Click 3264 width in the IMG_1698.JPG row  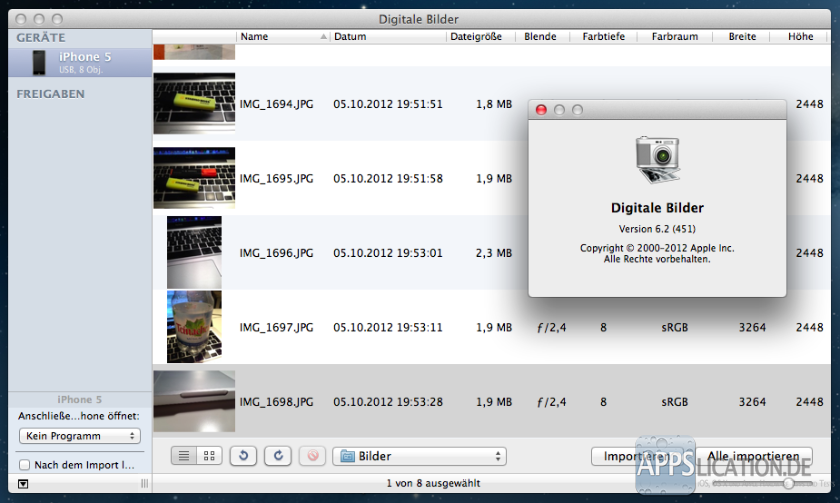752,402
